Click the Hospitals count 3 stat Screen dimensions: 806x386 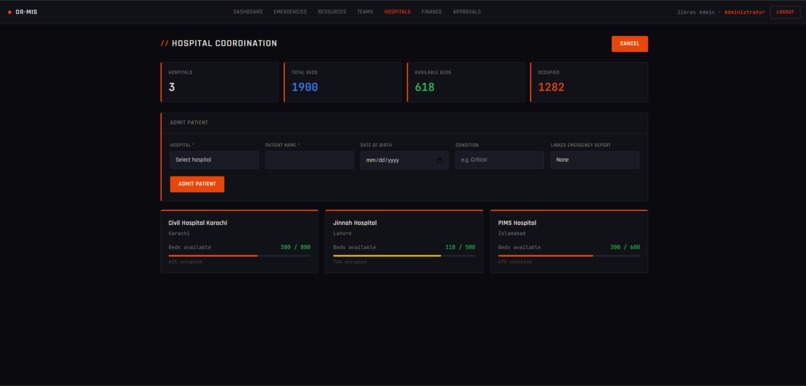pos(172,87)
